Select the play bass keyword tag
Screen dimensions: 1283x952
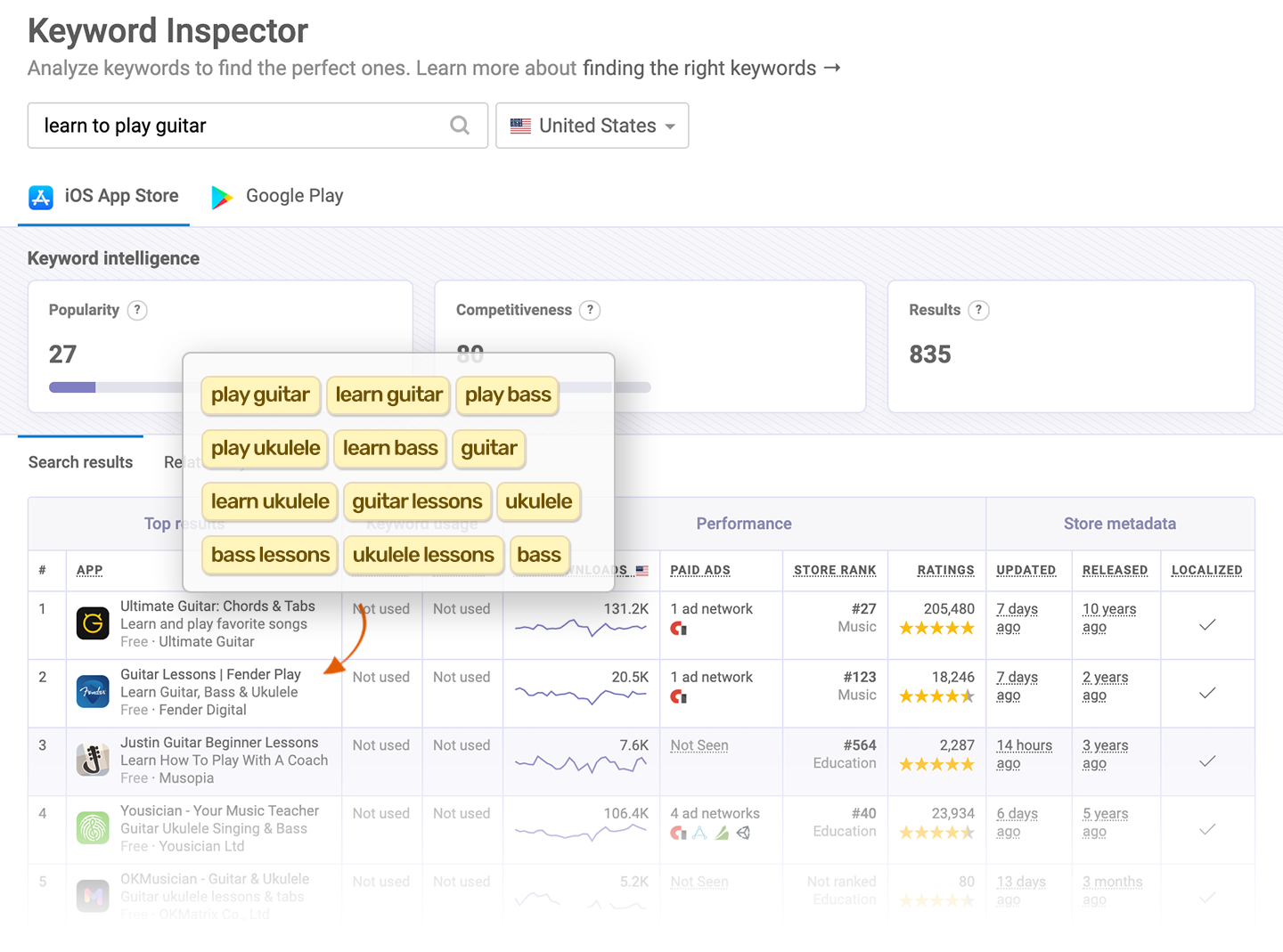tap(508, 395)
